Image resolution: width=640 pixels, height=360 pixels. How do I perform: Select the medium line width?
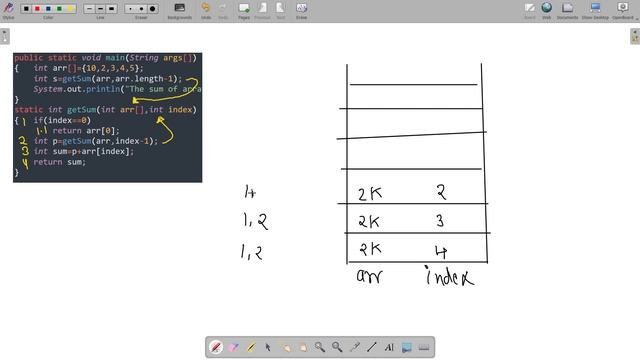(100, 9)
